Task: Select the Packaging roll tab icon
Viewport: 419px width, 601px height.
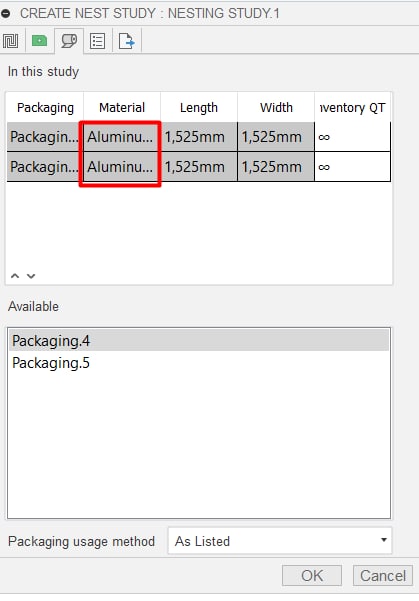Action: tap(69, 41)
